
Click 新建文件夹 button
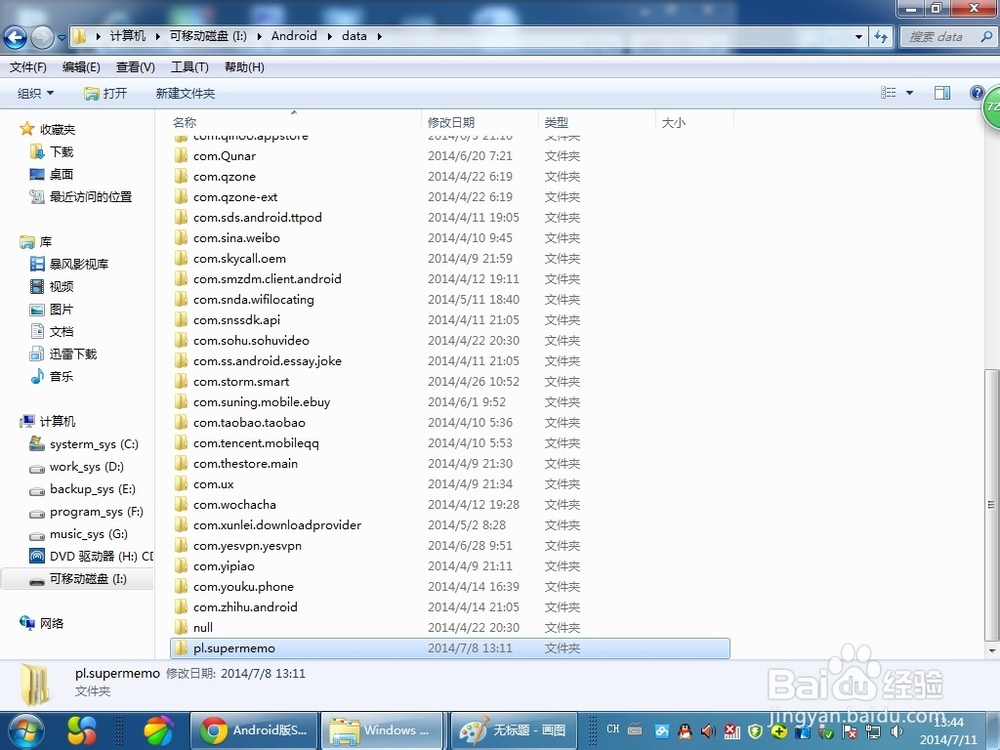186,93
